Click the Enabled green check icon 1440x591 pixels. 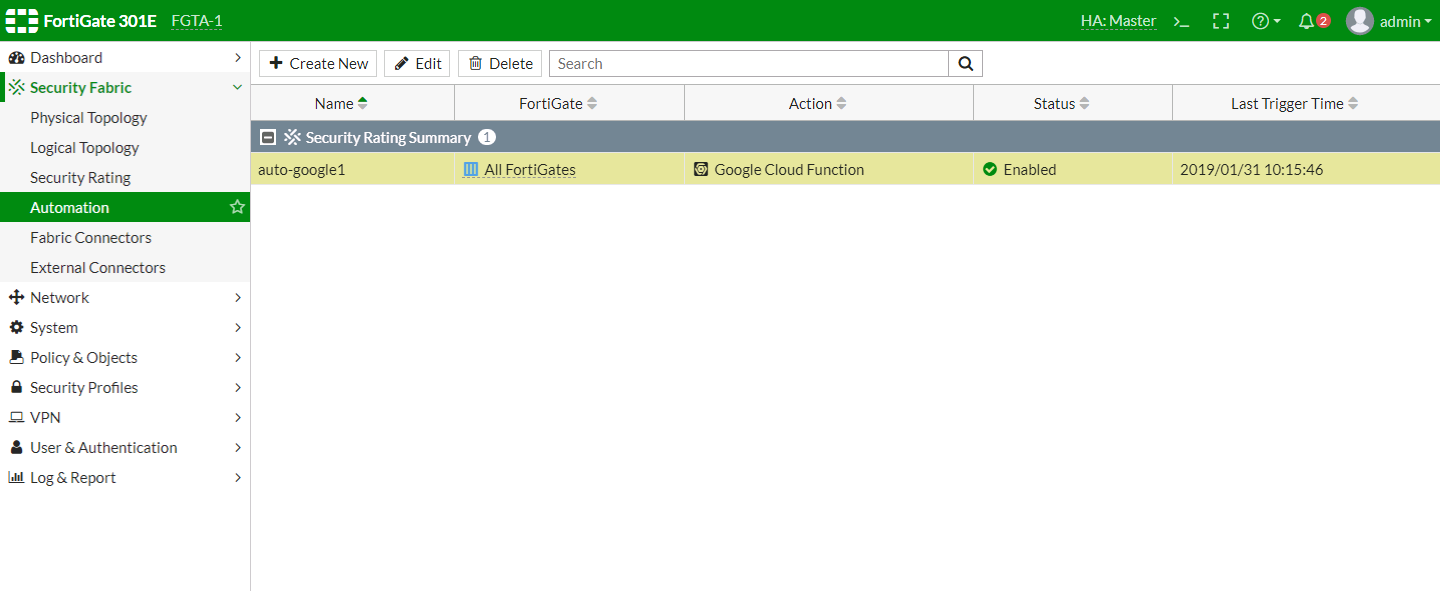tap(990, 170)
